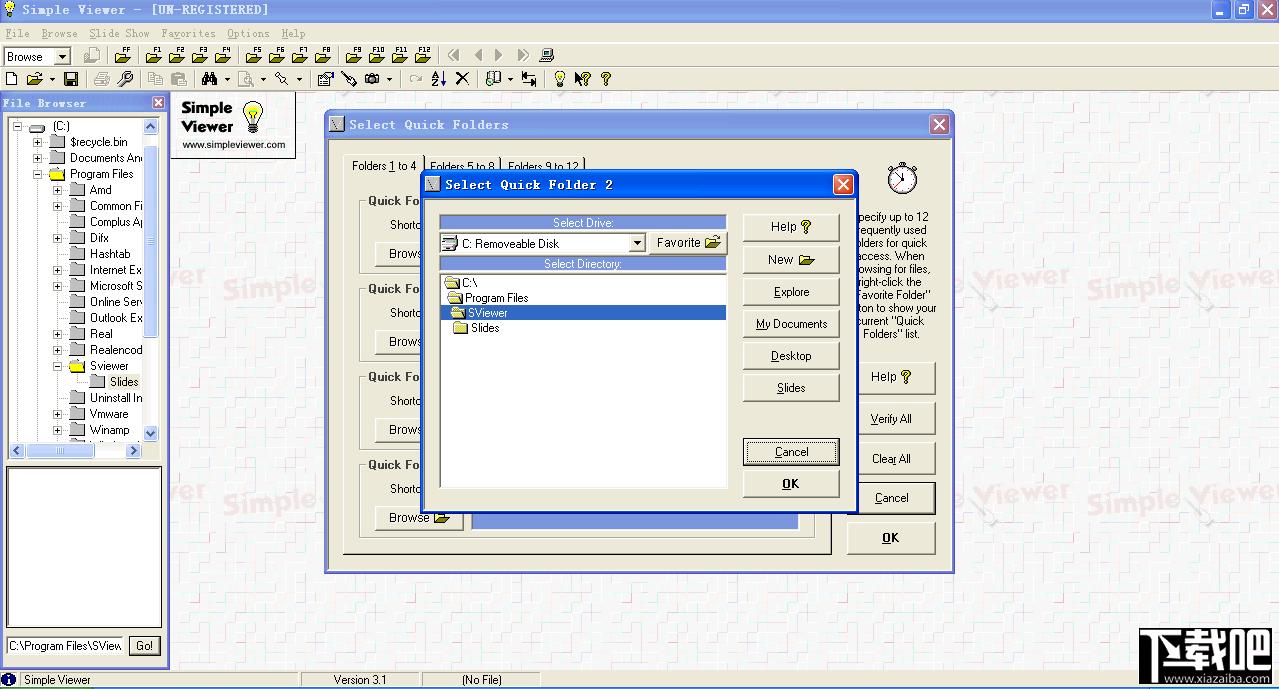This screenshot has width=1279, height=689.
Task: Collapse the Sviewer tree node
Action: [x=57, y=366]
